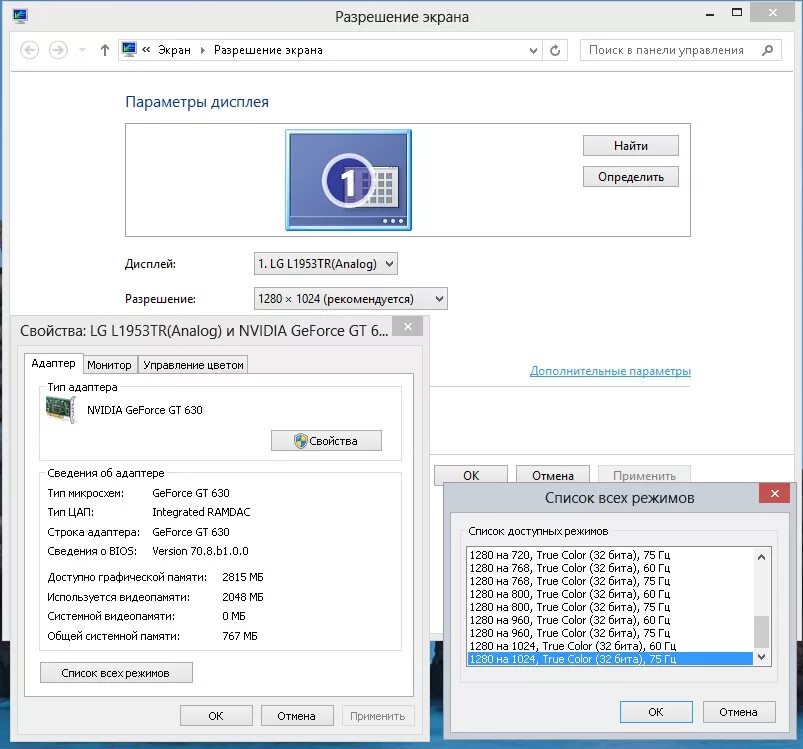The height and width of the screenshot is (749, 803).
Task: Open the Разрешение dropdown list
Action: [351, 298]
